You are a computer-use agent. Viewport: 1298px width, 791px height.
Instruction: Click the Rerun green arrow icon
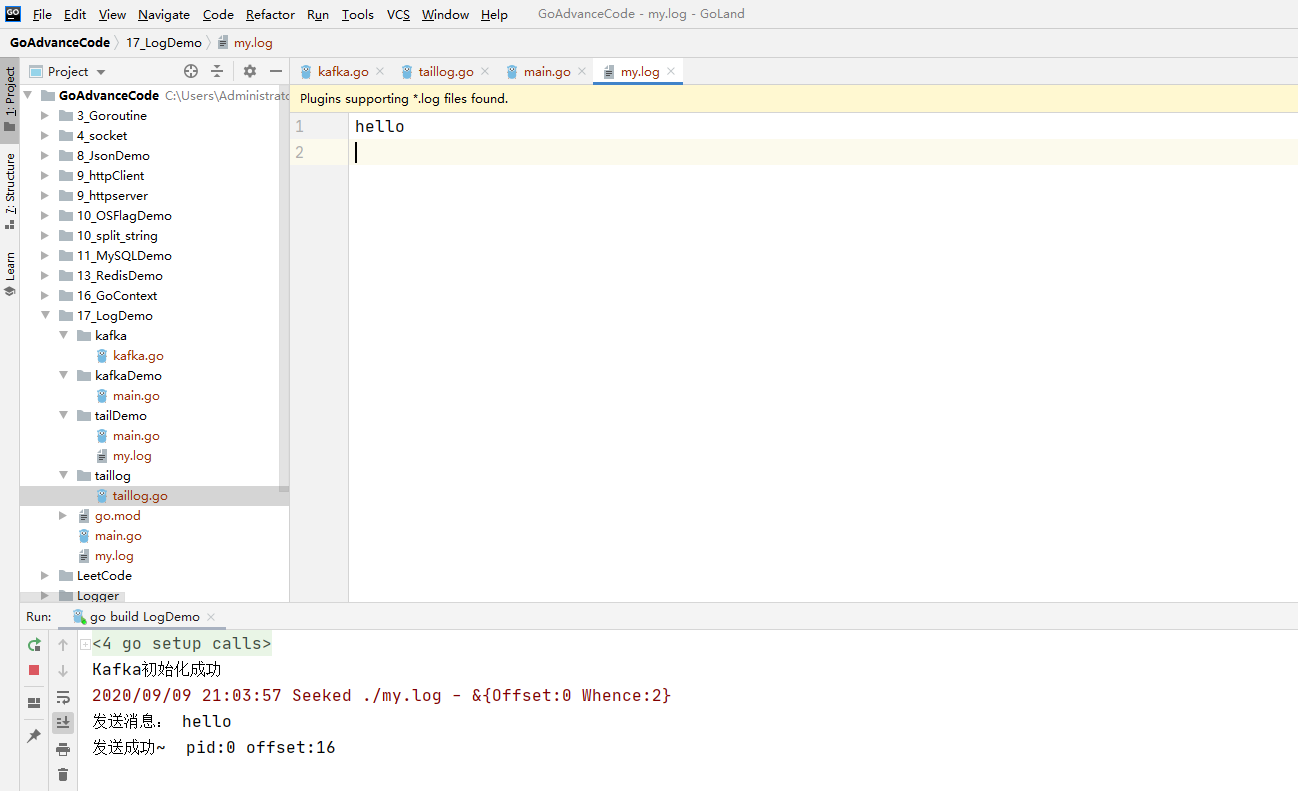34,645
